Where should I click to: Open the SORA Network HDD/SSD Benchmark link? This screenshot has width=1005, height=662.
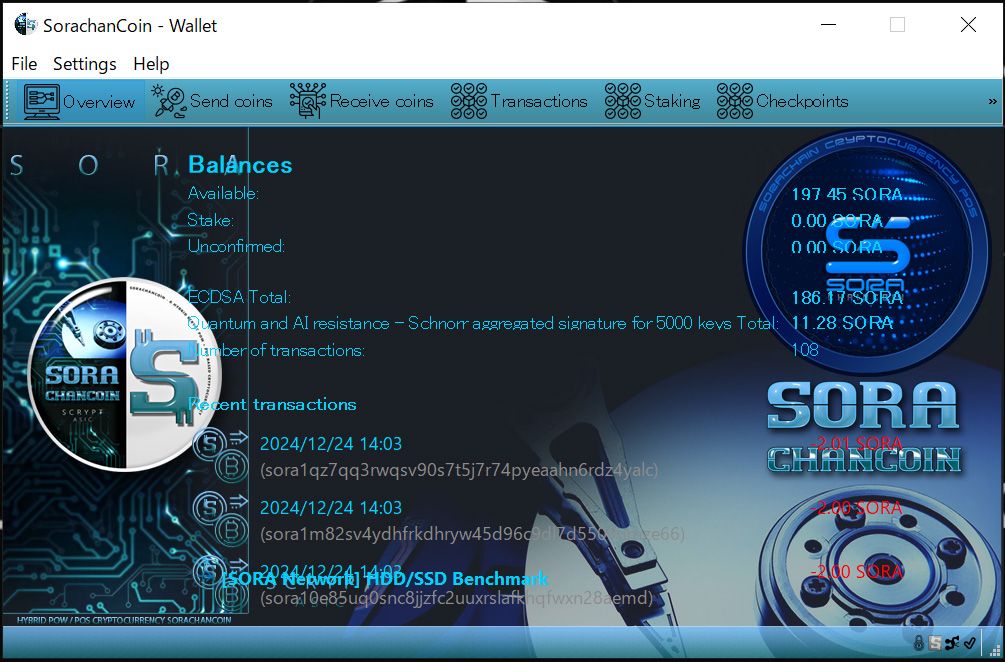pyautogui.click(x=385, y=579)
